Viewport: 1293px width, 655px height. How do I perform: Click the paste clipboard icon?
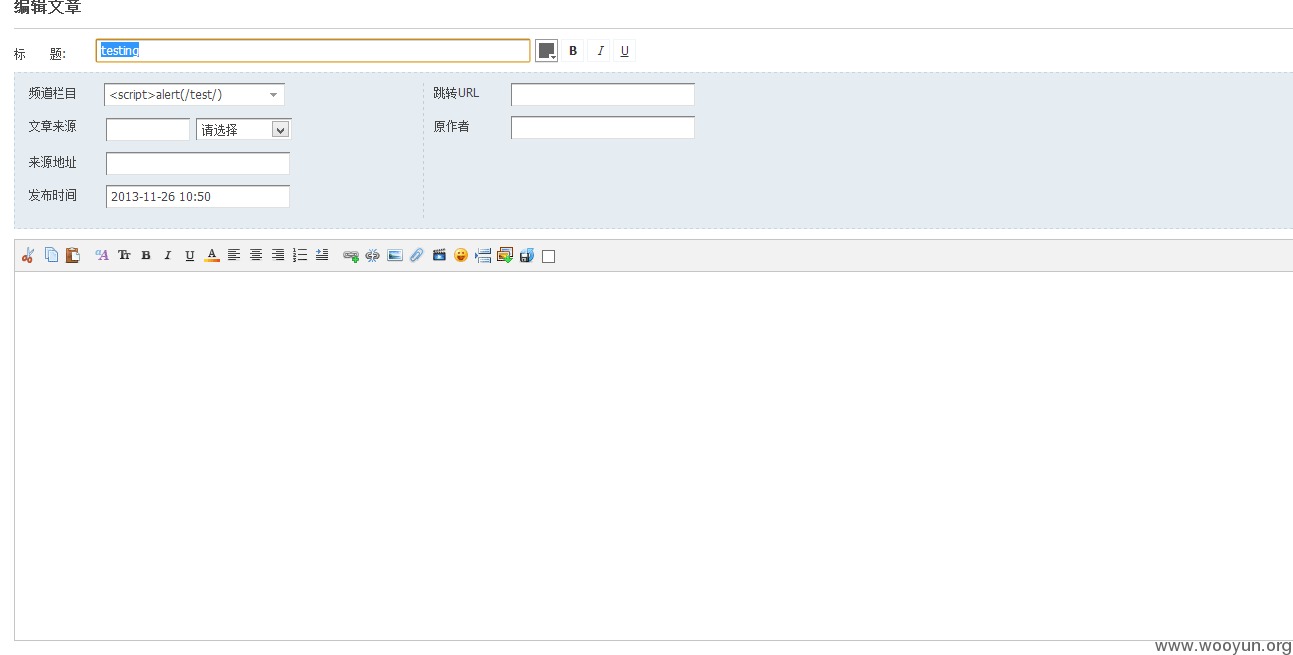click(x=73, y=255)
